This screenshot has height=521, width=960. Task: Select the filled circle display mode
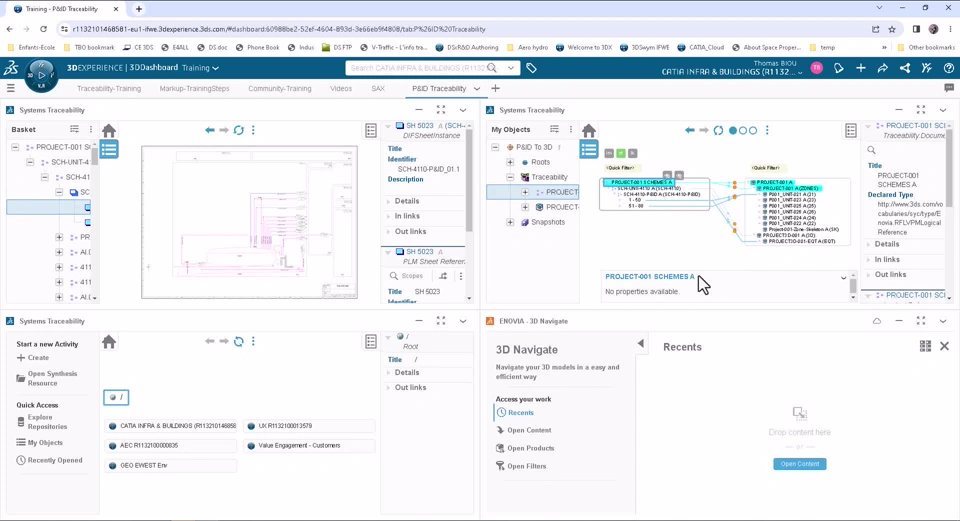pyautogui.click(x=732, y=130)
